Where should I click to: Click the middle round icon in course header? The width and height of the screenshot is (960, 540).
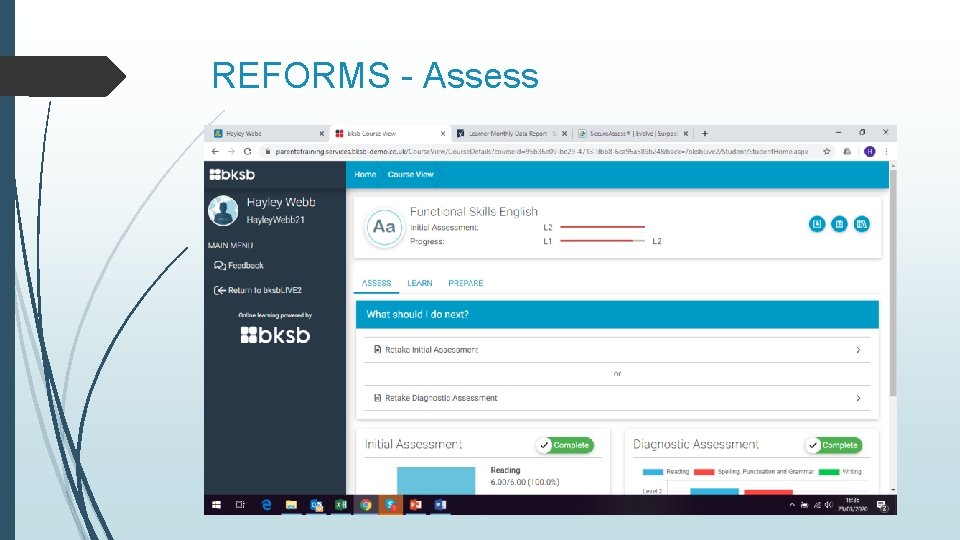tap(839, 224)
